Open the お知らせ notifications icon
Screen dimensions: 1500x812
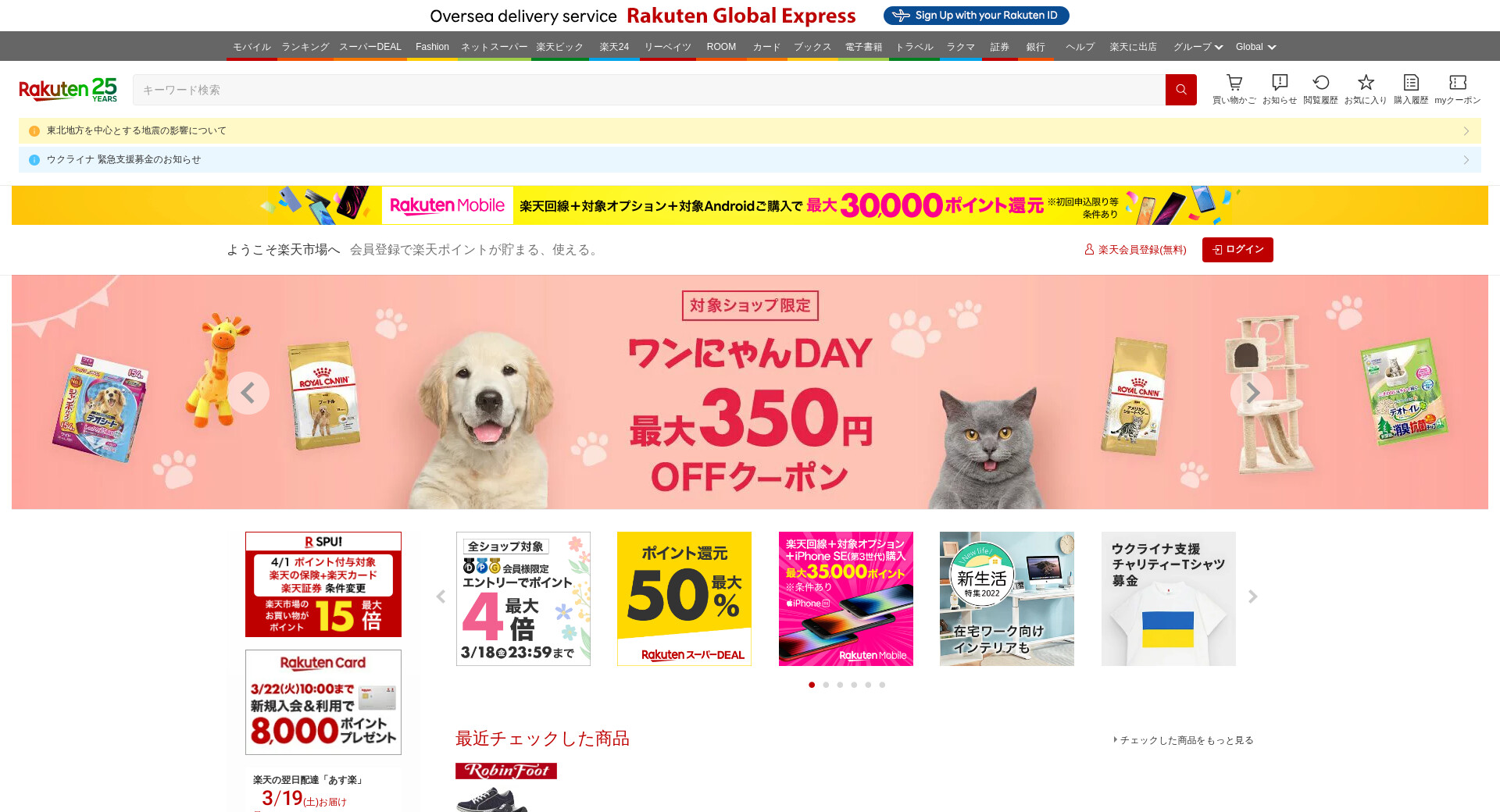tap(1280, 89)
